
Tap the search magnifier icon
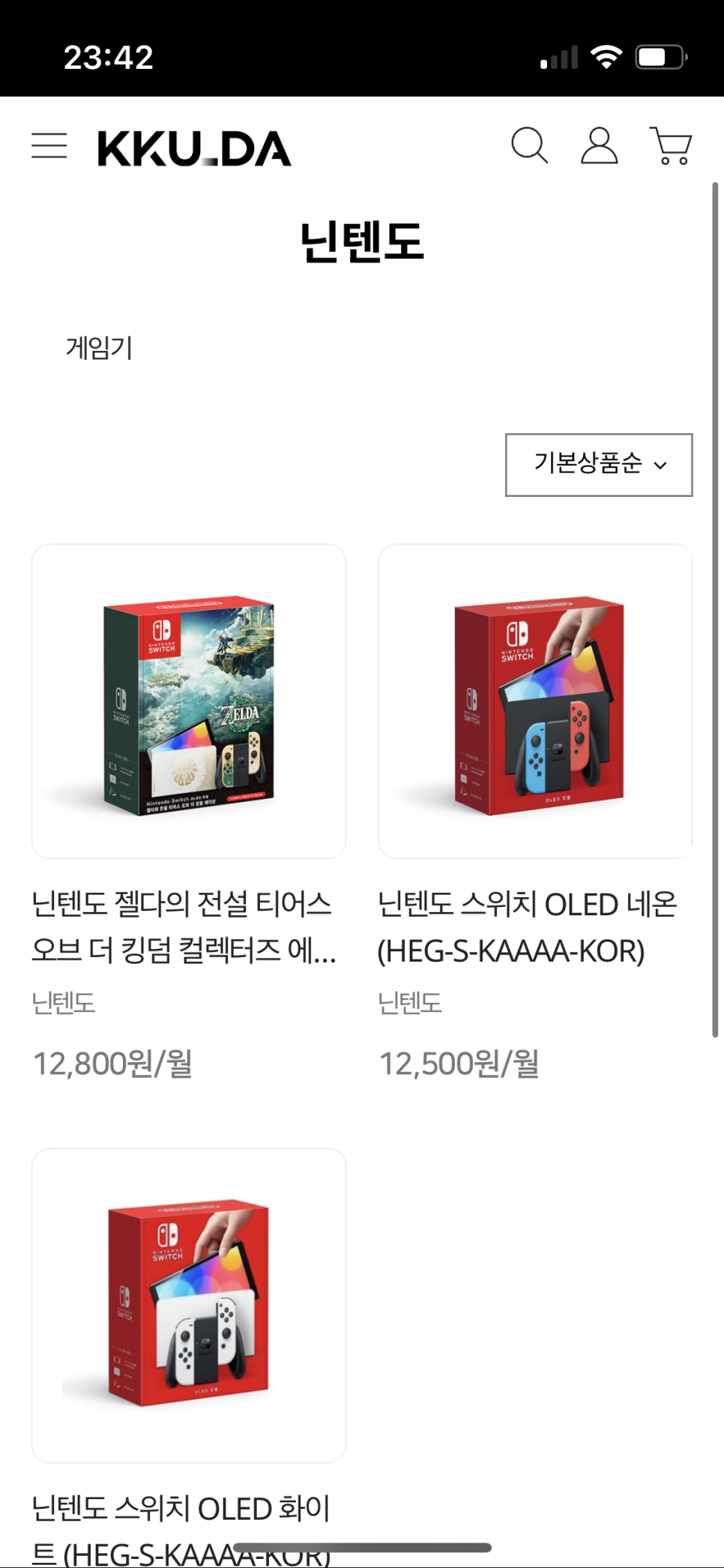click(529, 145)
